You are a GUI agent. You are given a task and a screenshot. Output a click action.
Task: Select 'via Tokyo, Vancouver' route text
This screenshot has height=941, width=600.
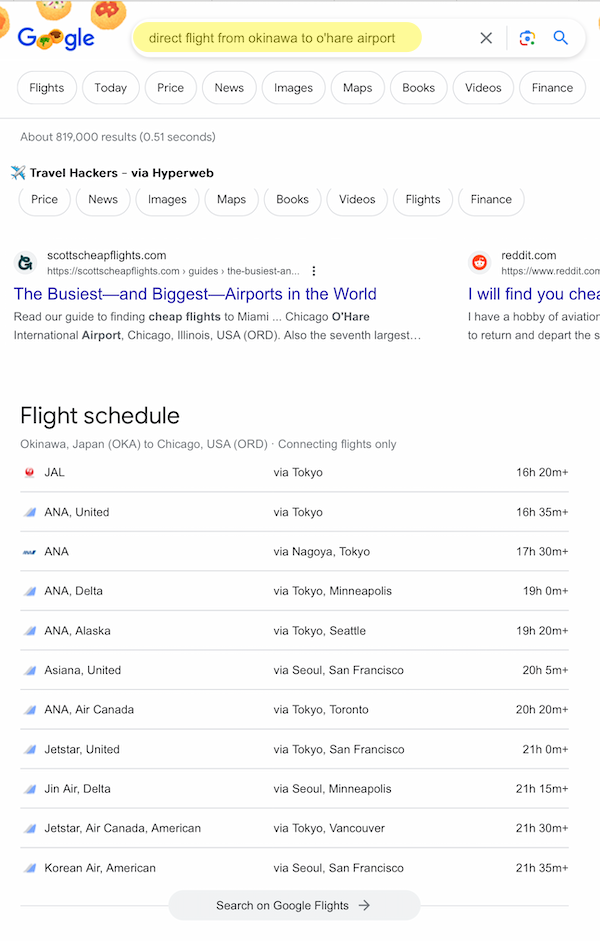click(329, 828)
